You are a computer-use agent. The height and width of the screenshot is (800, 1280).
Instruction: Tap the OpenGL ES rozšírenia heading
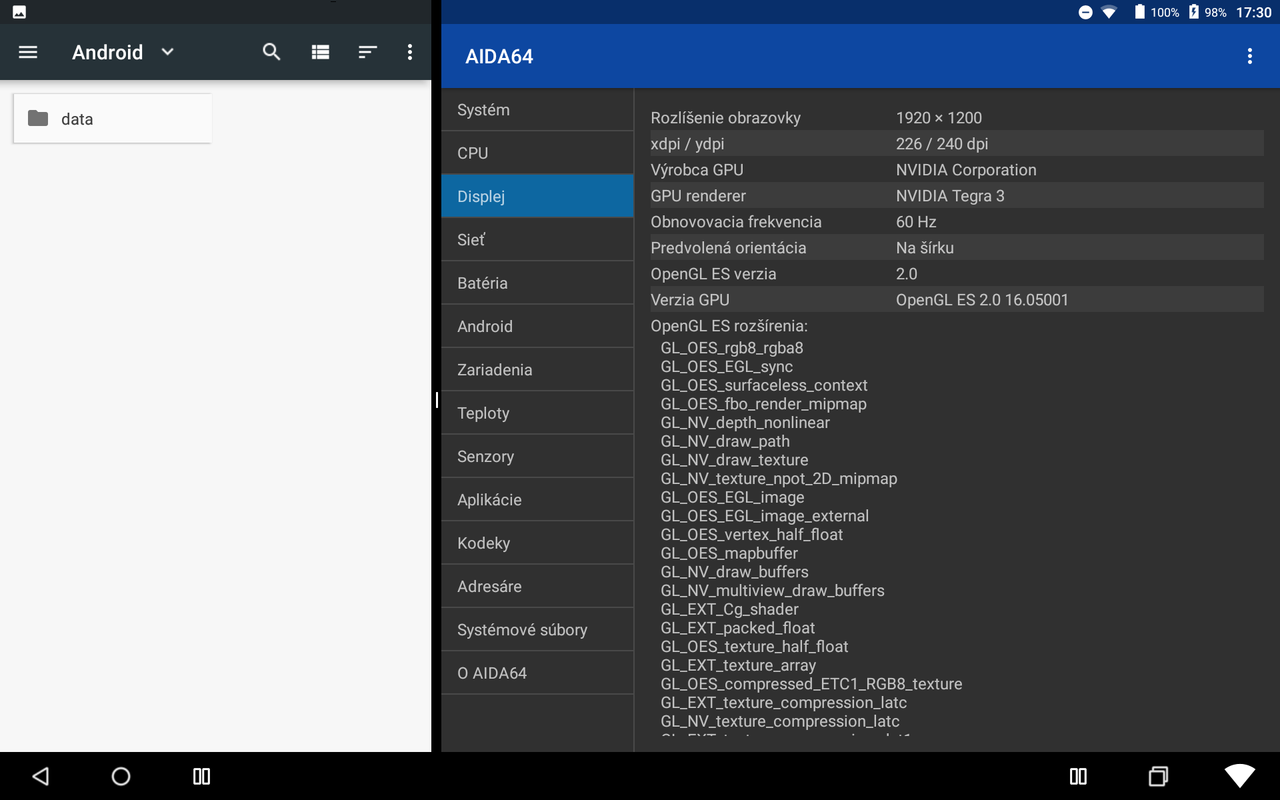click(x=729, y=326)
